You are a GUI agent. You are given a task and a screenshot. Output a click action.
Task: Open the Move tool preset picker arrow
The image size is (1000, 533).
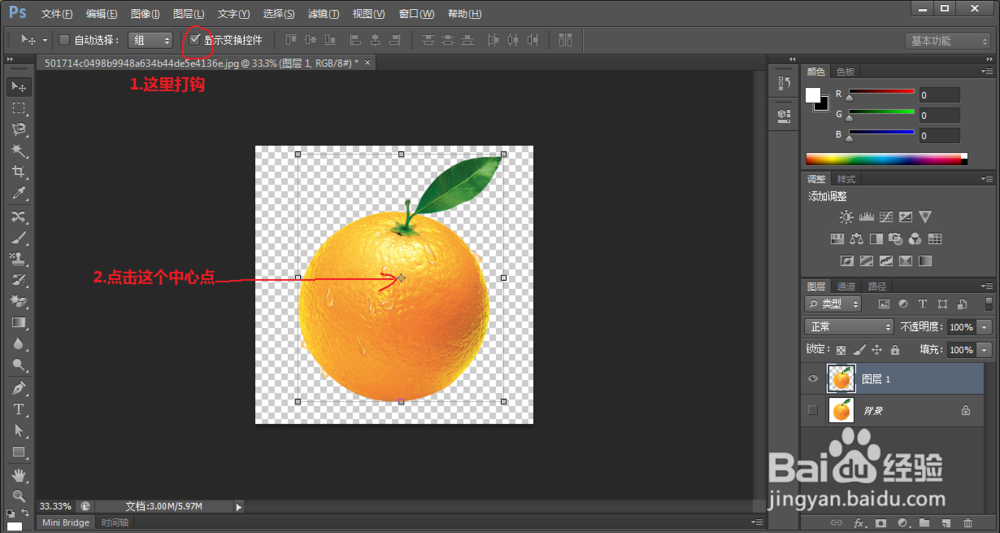tap(45, 40)
